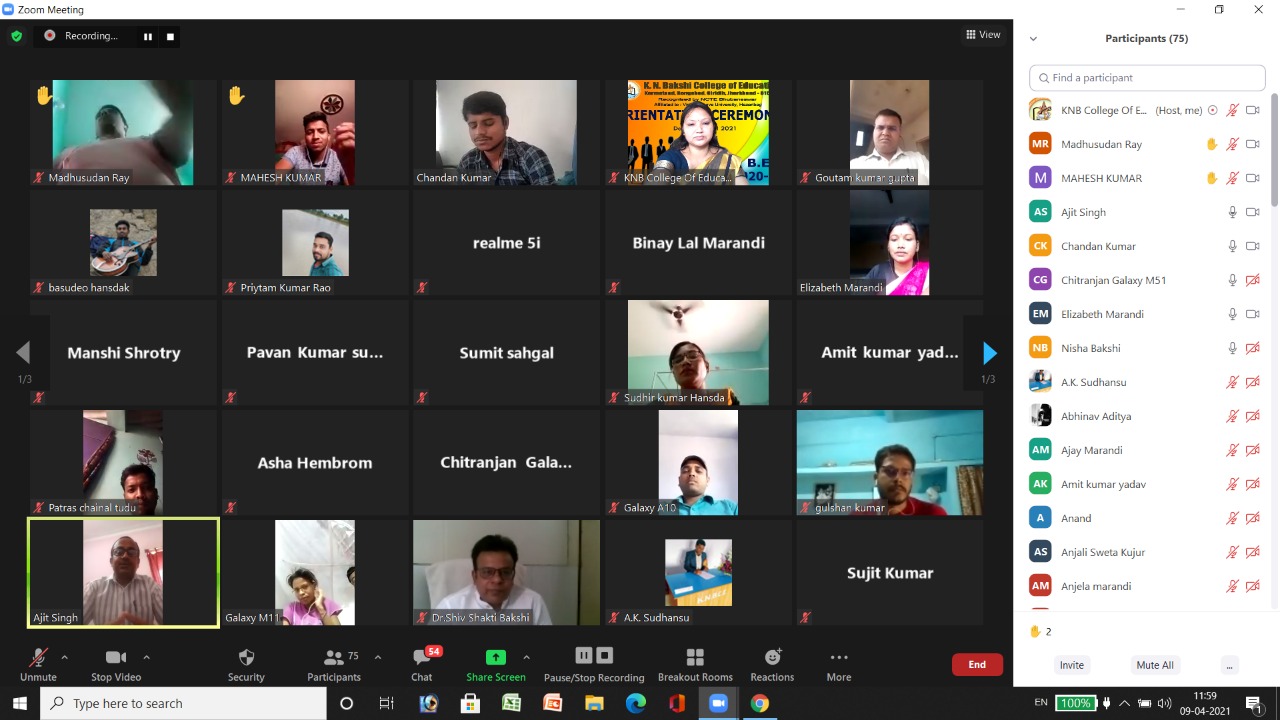Image resolution: width=1280 pixels, height=720 pixels.
Task: Open the Task View taskbar button
Action: (x=387, y=703)
